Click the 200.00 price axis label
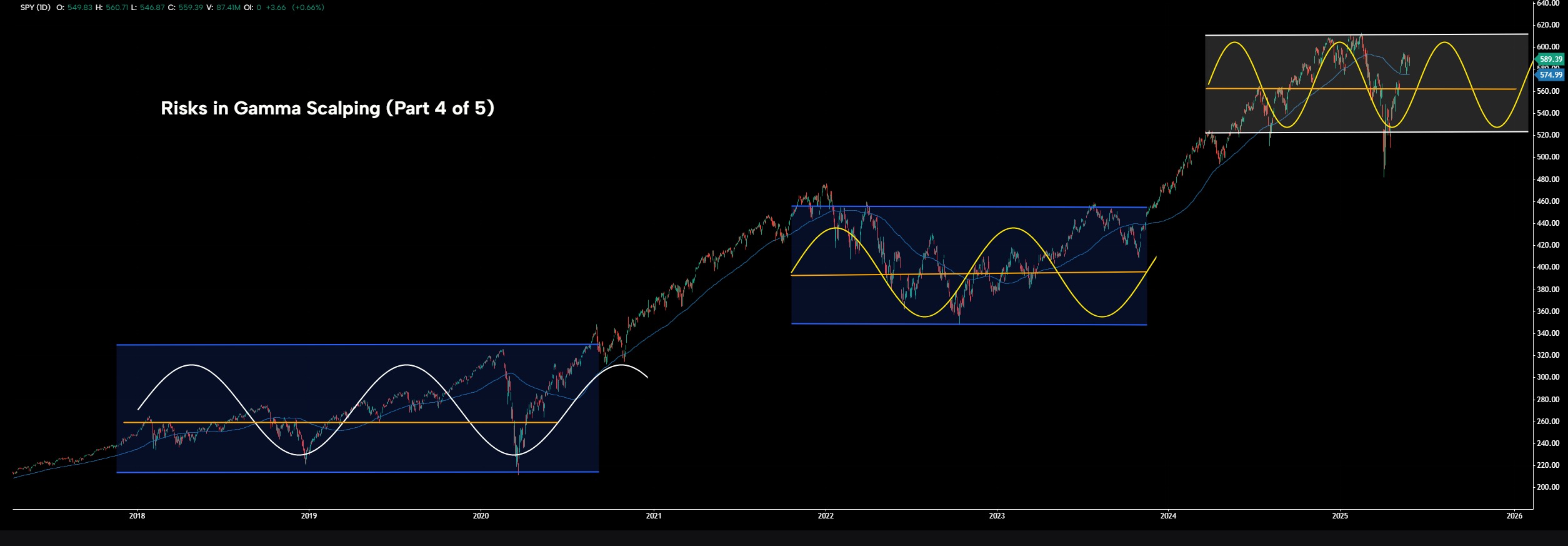The height and width of the screenshot is (546, 1568). pyautogui.click(x=1548, y=487)
